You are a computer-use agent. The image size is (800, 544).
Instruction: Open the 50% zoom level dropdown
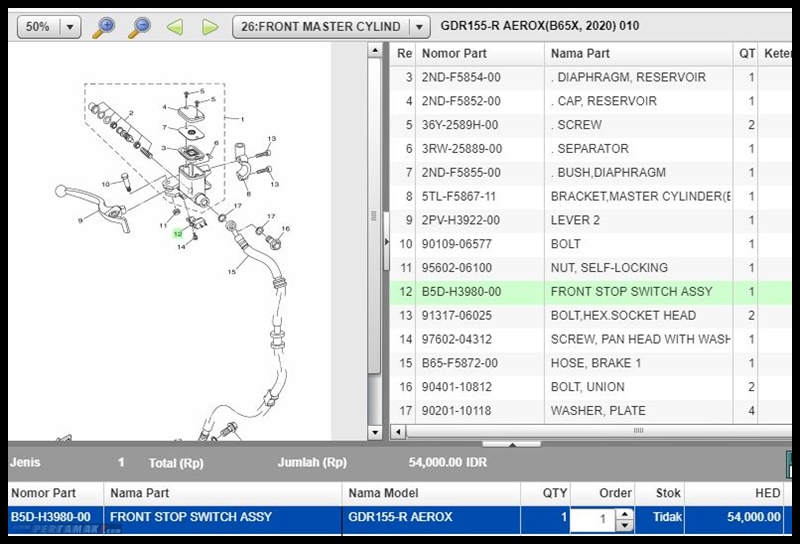tap(70, 27)
